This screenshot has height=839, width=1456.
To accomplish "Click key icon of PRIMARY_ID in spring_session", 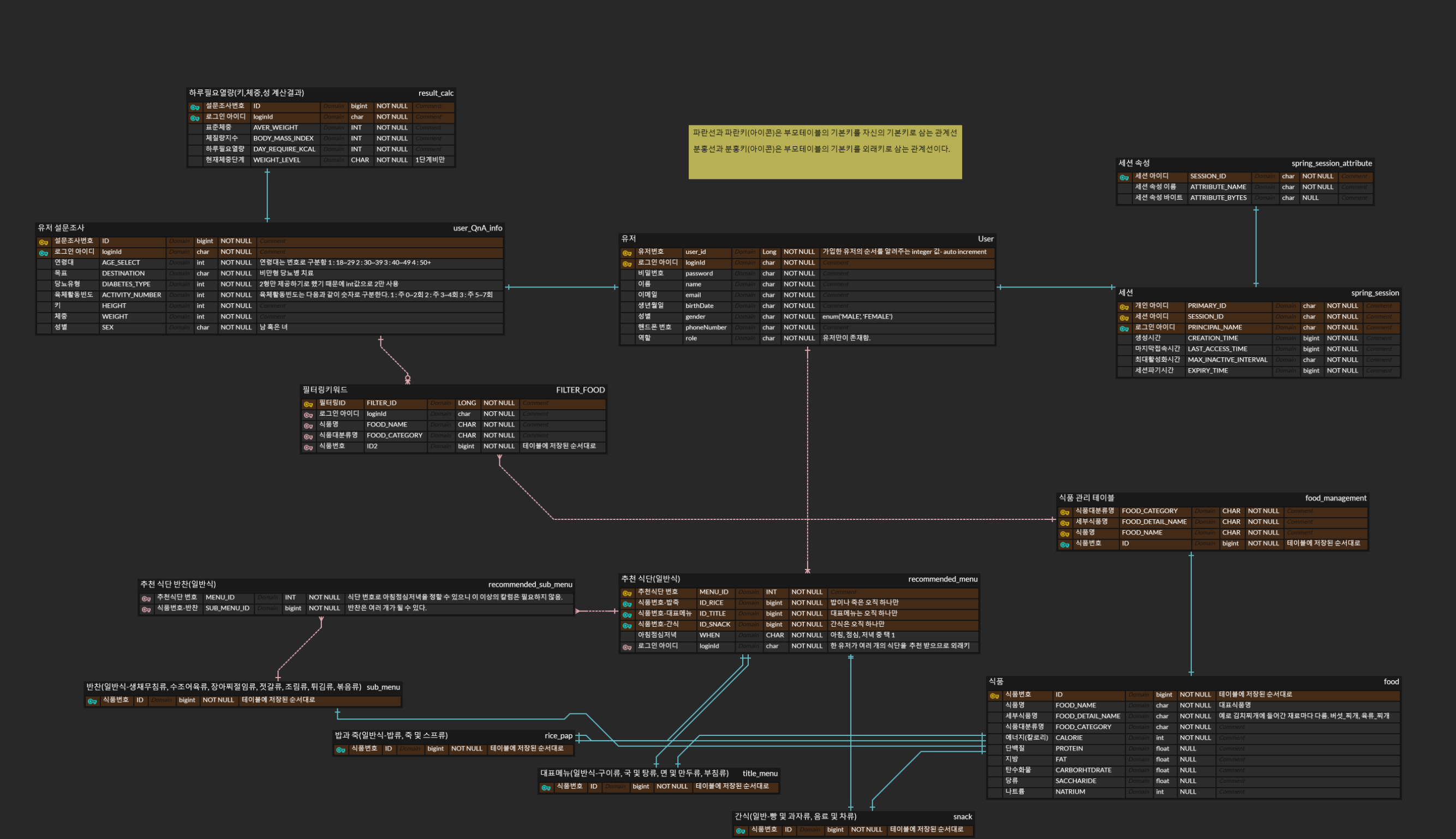I will 1124,307.
